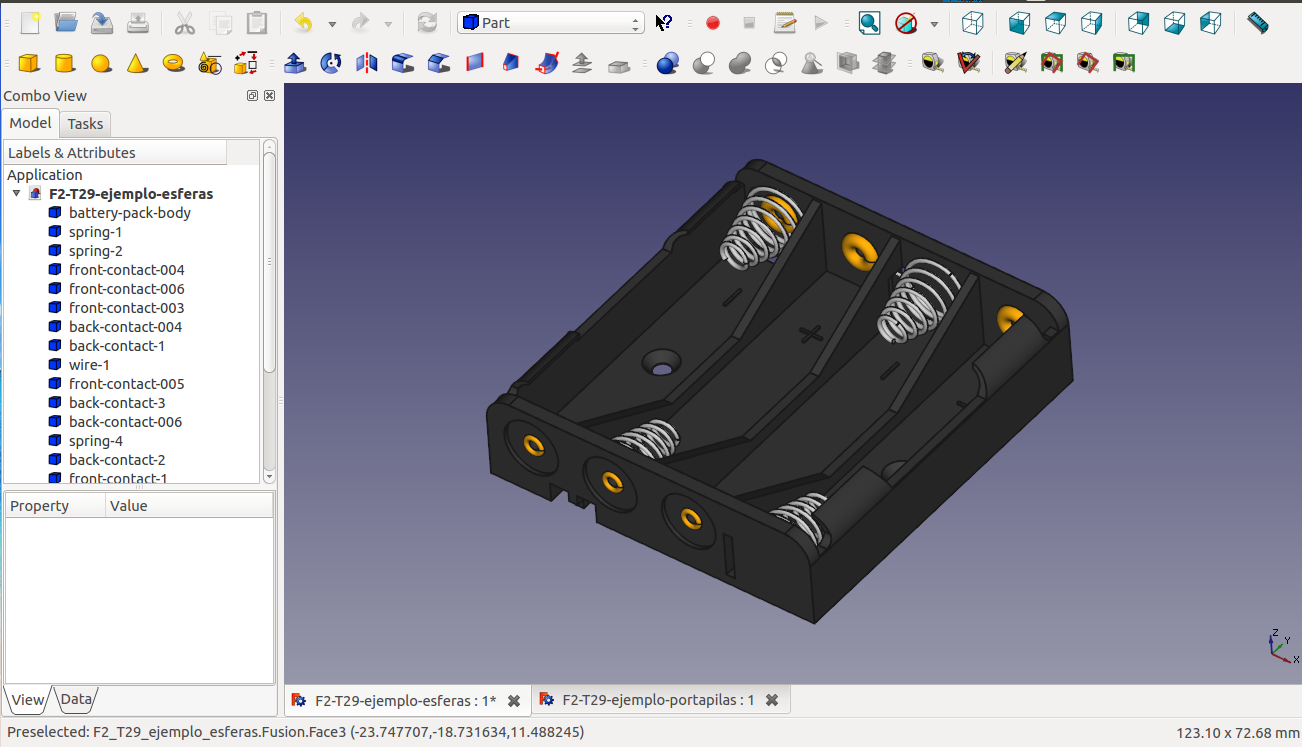Switch to the Tasks tab
Viewport: 1302px width, 747px height.
click(x=85, y=124)
